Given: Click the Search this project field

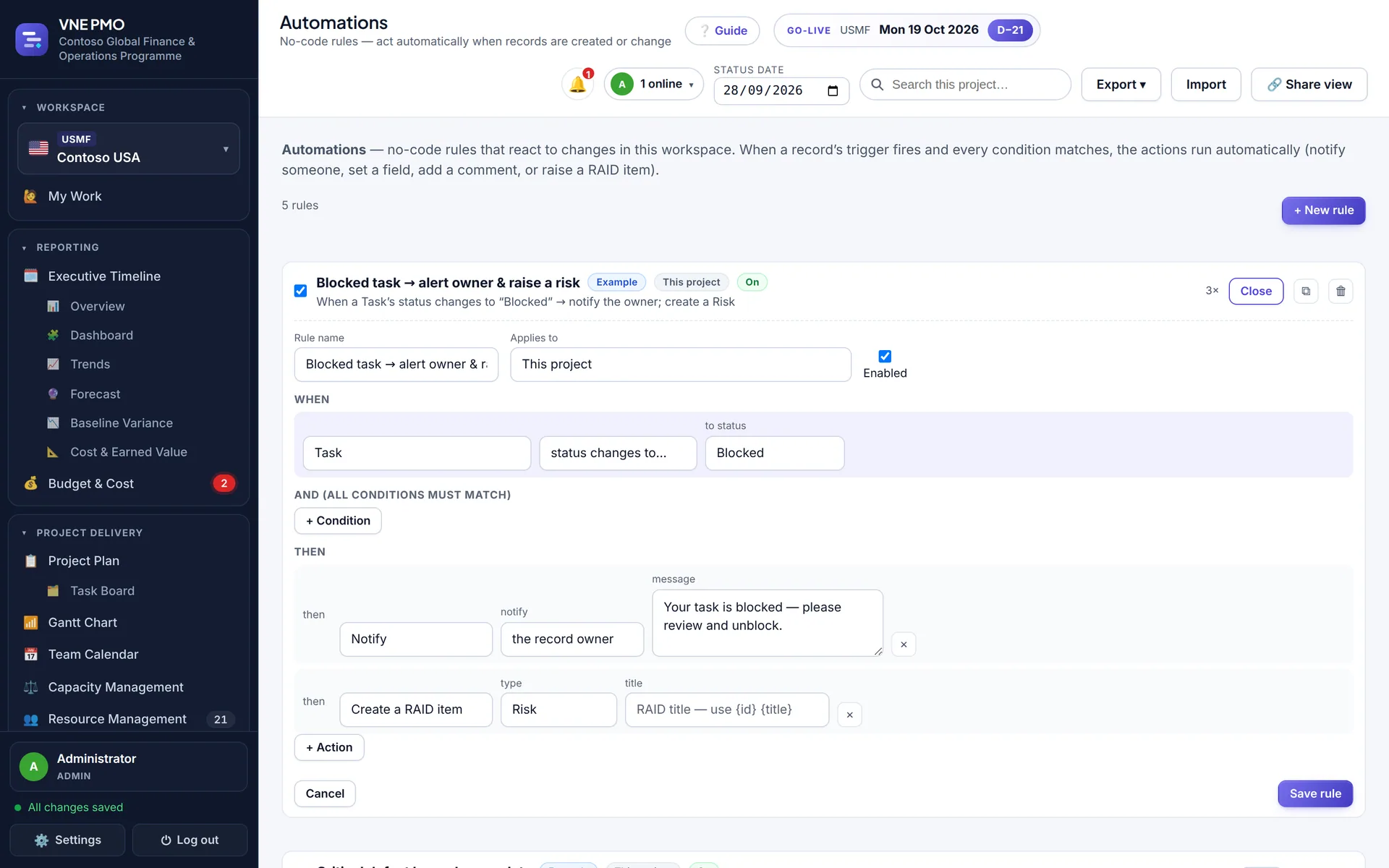Looking at the screenshot, I should 965,85.
